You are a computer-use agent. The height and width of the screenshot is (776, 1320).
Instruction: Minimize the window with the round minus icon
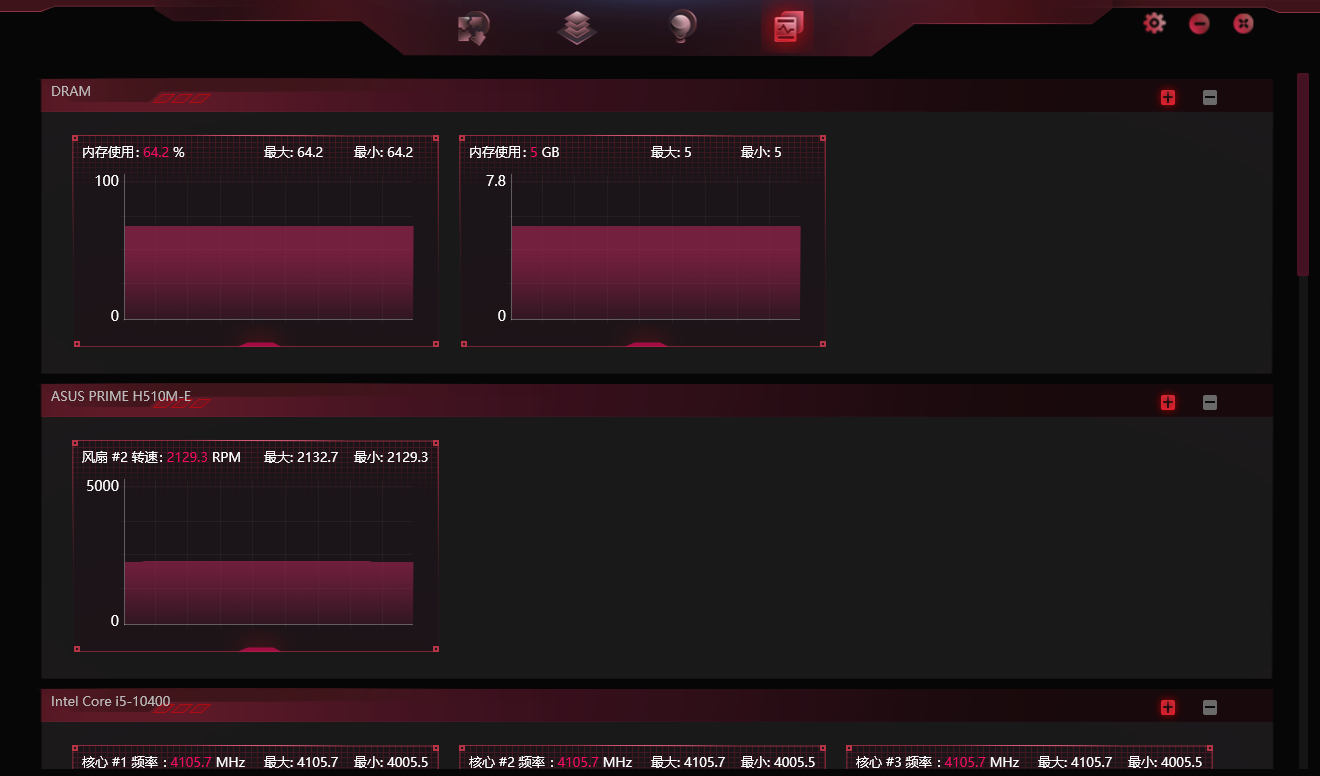click(1199, 23)
